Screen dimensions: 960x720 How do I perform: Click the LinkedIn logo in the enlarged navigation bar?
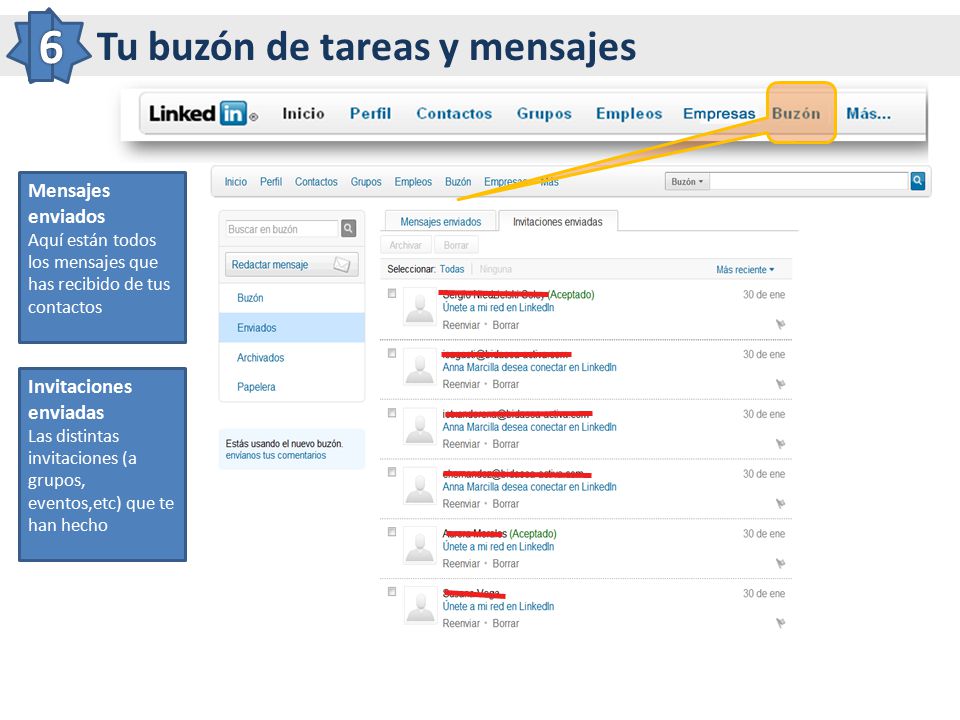[203, 113]
